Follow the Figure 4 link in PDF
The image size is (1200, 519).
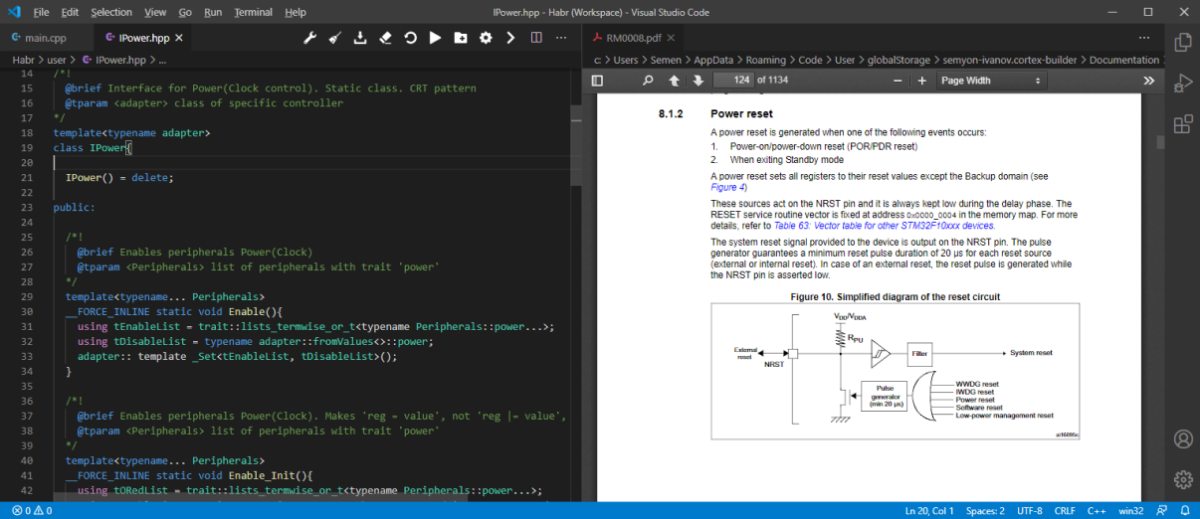coord(729,187)
